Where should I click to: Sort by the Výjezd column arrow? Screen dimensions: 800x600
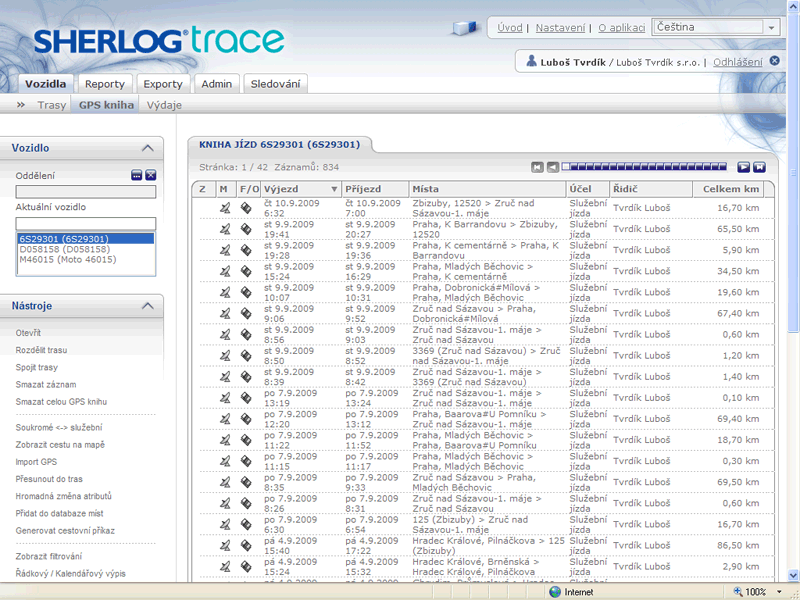tap(334, 189)
